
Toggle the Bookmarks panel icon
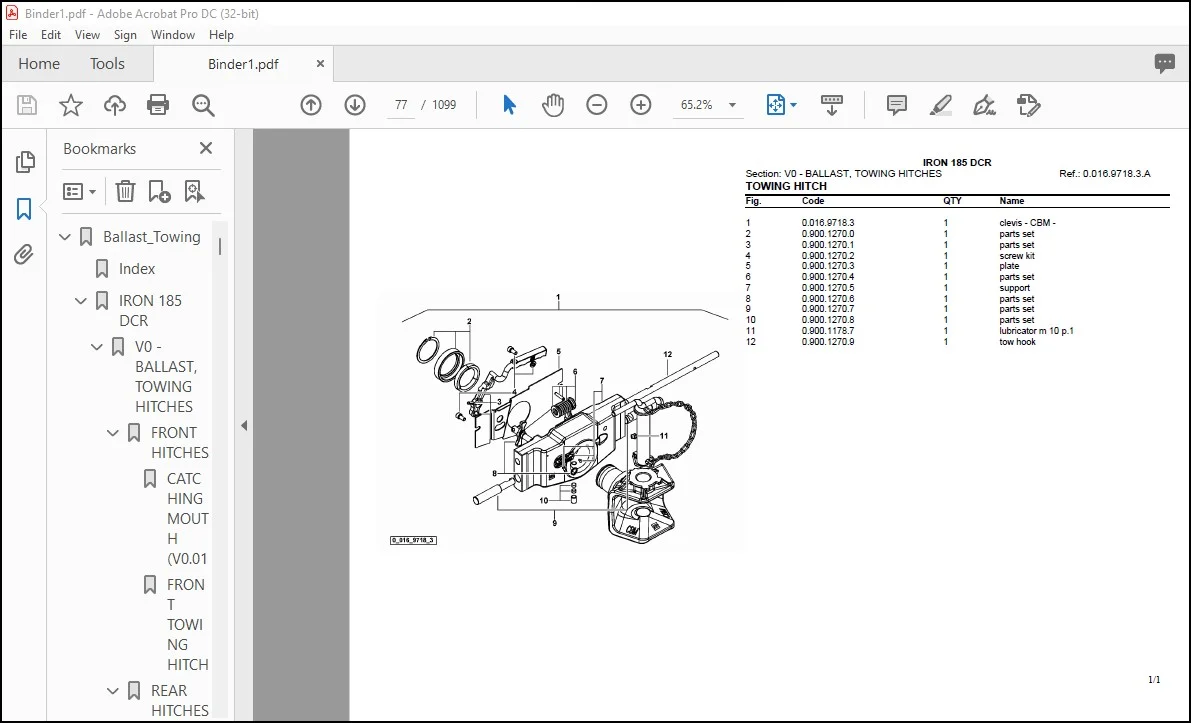point(24,208)
